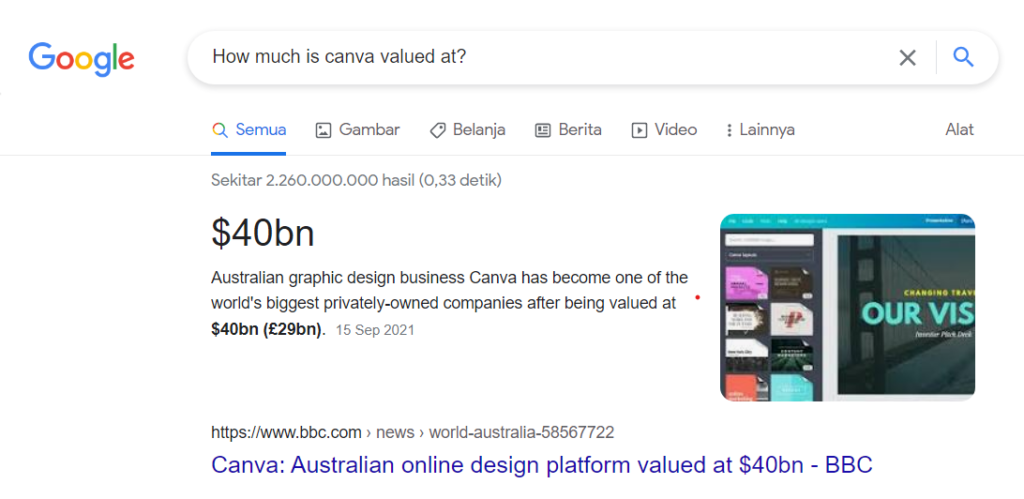The image size is (1024, 499).
Task: Click the blue magnifier search button
Action: (x=963, y=57)
